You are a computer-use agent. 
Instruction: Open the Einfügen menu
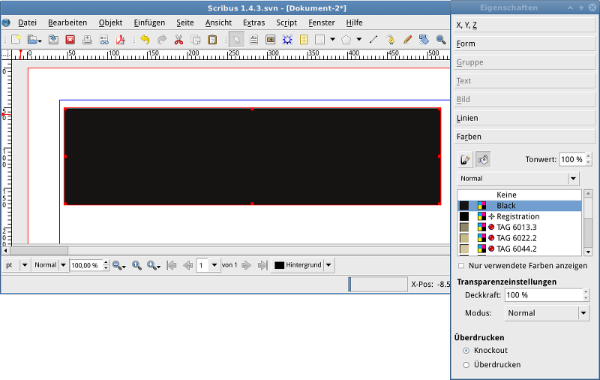149,23
